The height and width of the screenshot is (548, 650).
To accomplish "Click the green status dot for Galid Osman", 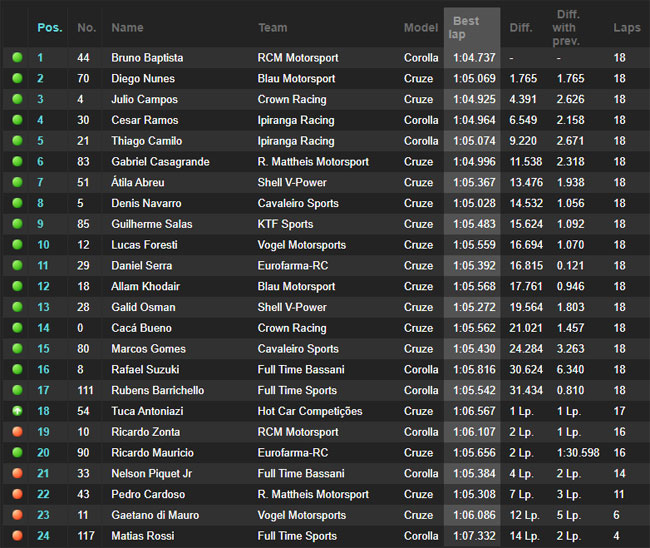I will tap(17, 307).
